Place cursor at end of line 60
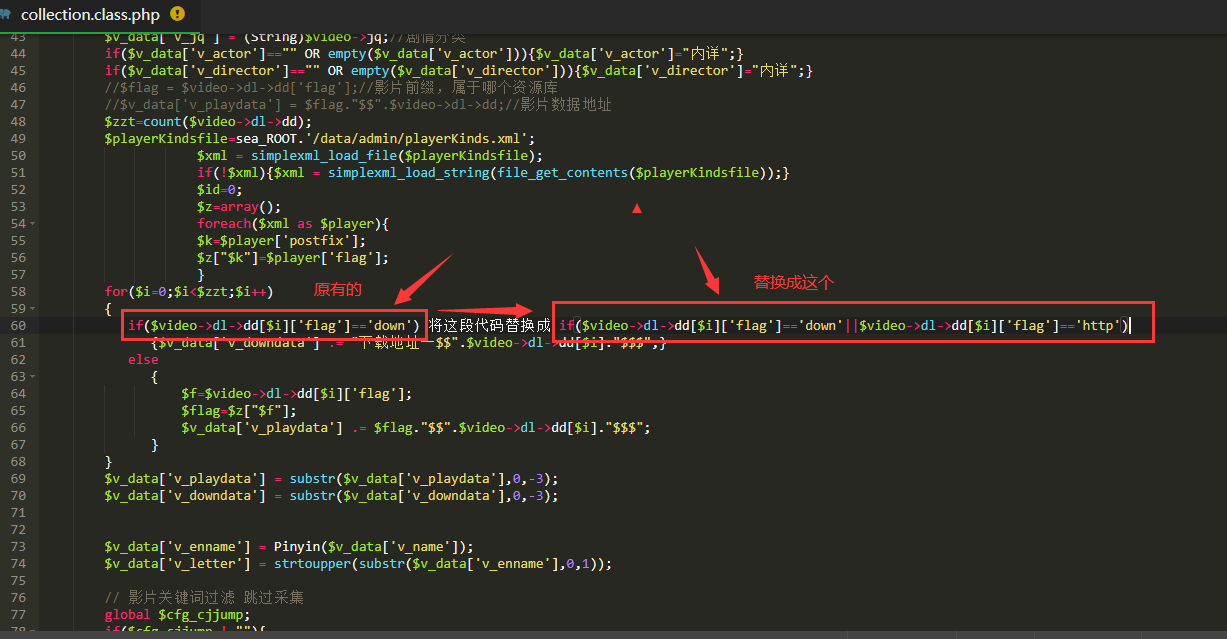This screenshot has width=1227, height=639. pyautogui.click(x=1130, y=325)
